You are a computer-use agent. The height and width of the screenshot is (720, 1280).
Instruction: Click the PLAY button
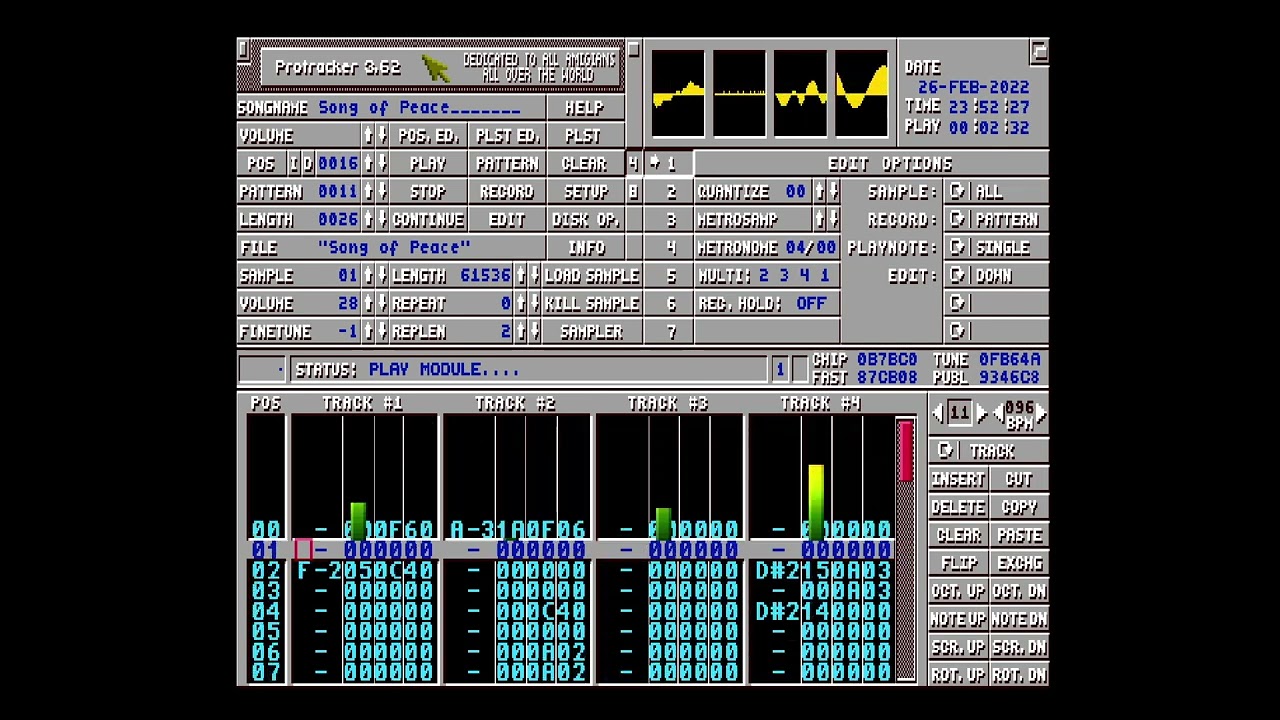click(x=428, y=164)
